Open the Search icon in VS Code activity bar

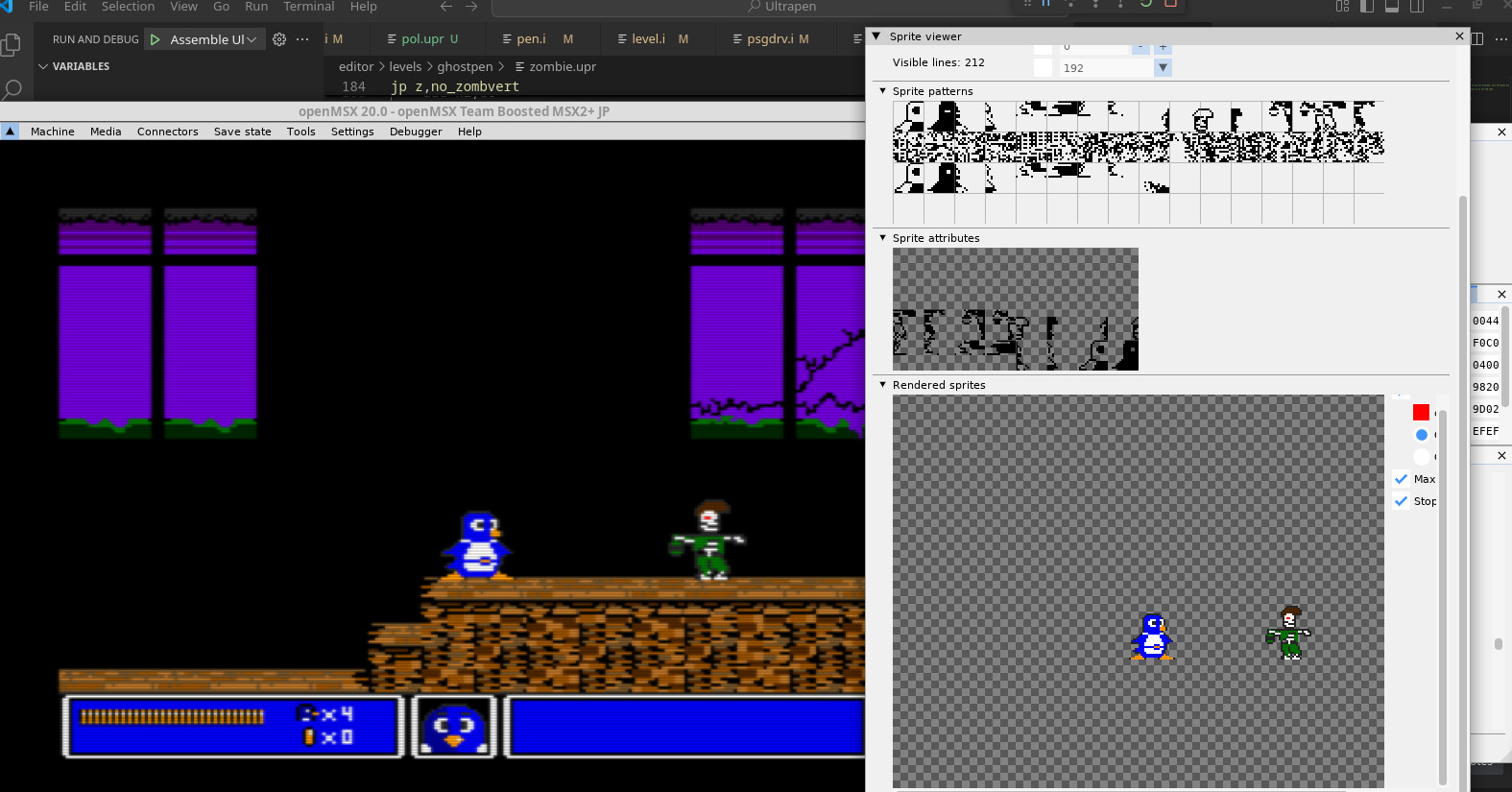(12, 90)
